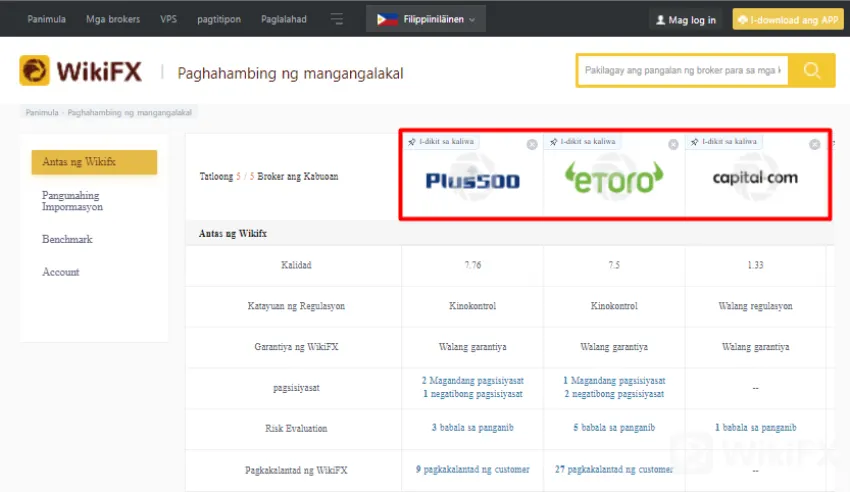This screenshot has height=492, width=850.
Task: Click Paghahambing ng mangangalakal breadcrumb
Action: 130,113
